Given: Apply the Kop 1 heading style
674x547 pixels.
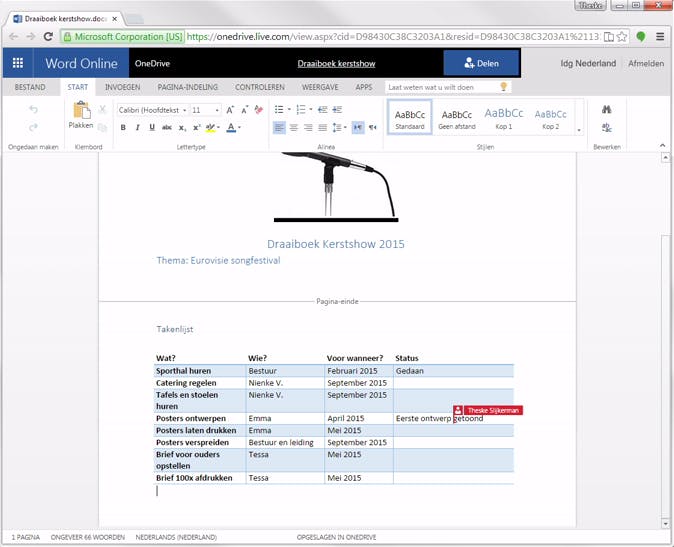Looking at the screenshot, I should (x=504, y=118).
